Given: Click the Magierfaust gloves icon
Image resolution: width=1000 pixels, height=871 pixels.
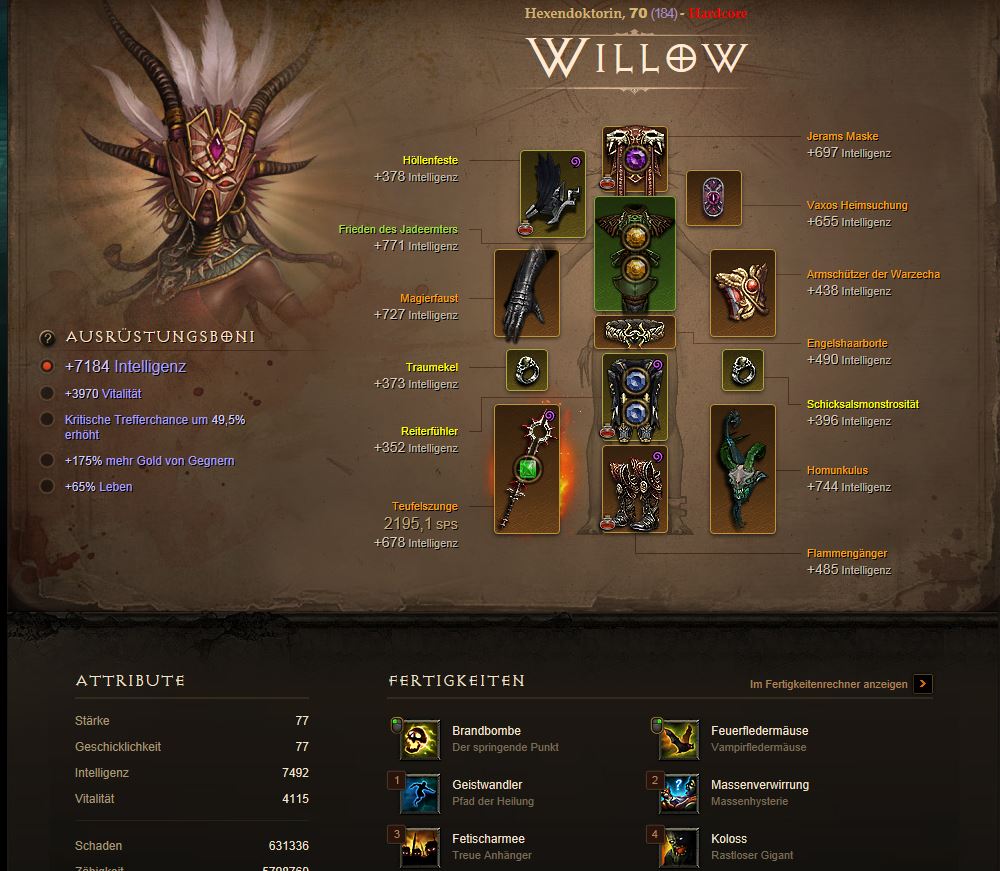Looking at the screenshot, I should click(x=527, y=293).
